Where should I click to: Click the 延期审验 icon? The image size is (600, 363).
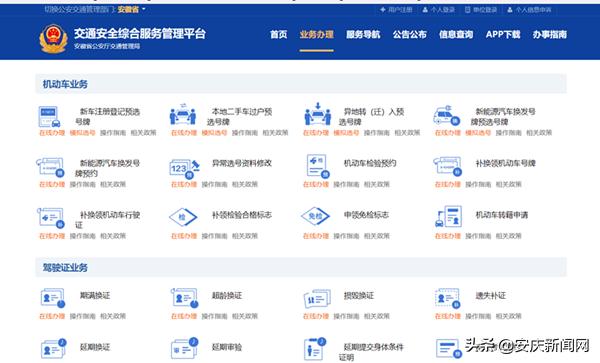click(184, 348)
